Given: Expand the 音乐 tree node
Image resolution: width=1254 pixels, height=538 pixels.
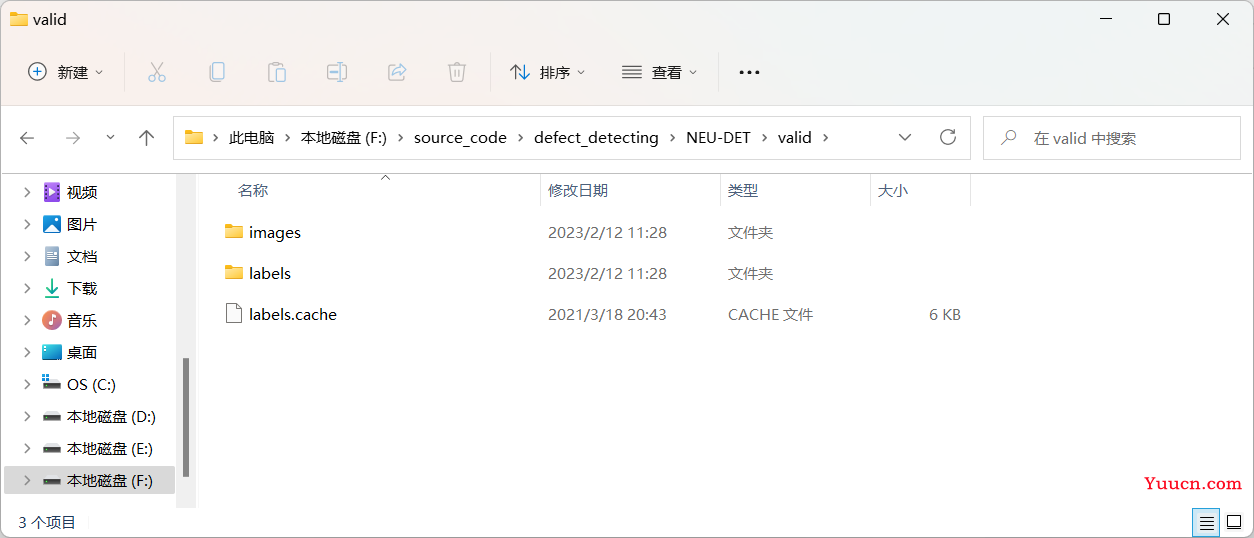Looking at the screenshot, I should [x=26, y=320].
